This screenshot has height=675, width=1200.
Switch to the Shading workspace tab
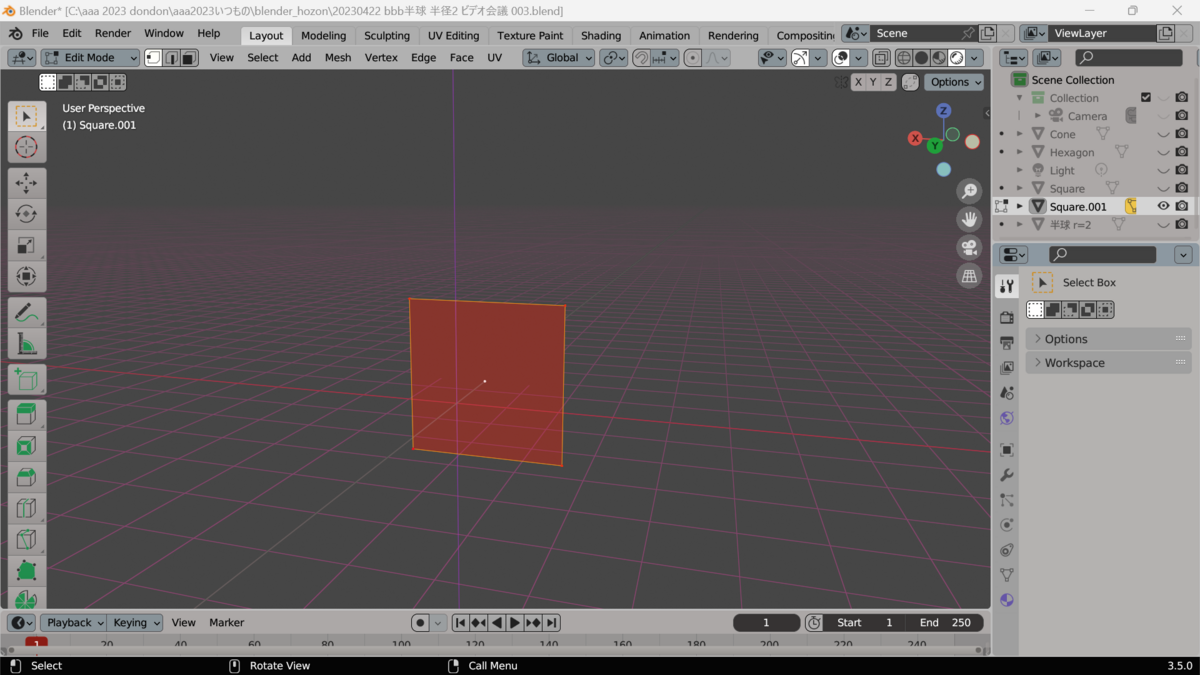pyautogui.click(x=600, y=35)
